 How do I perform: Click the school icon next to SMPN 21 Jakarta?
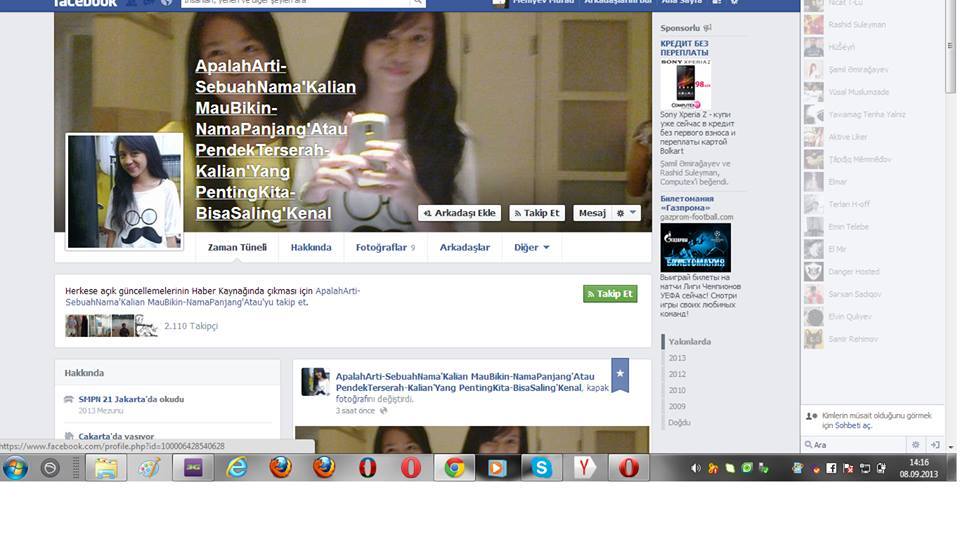pyautogui.click(x=69, y=399)
